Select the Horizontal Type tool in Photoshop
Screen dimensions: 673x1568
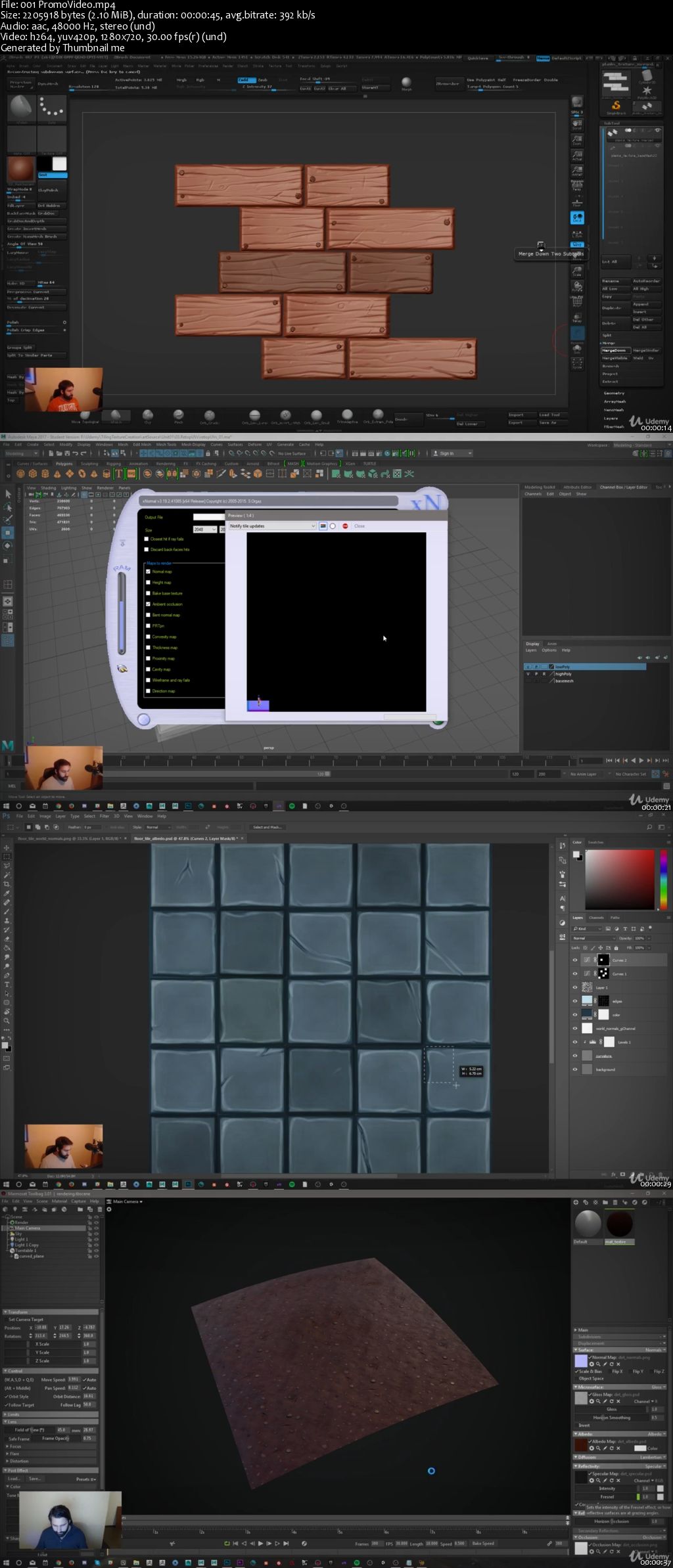click(7, 985)
